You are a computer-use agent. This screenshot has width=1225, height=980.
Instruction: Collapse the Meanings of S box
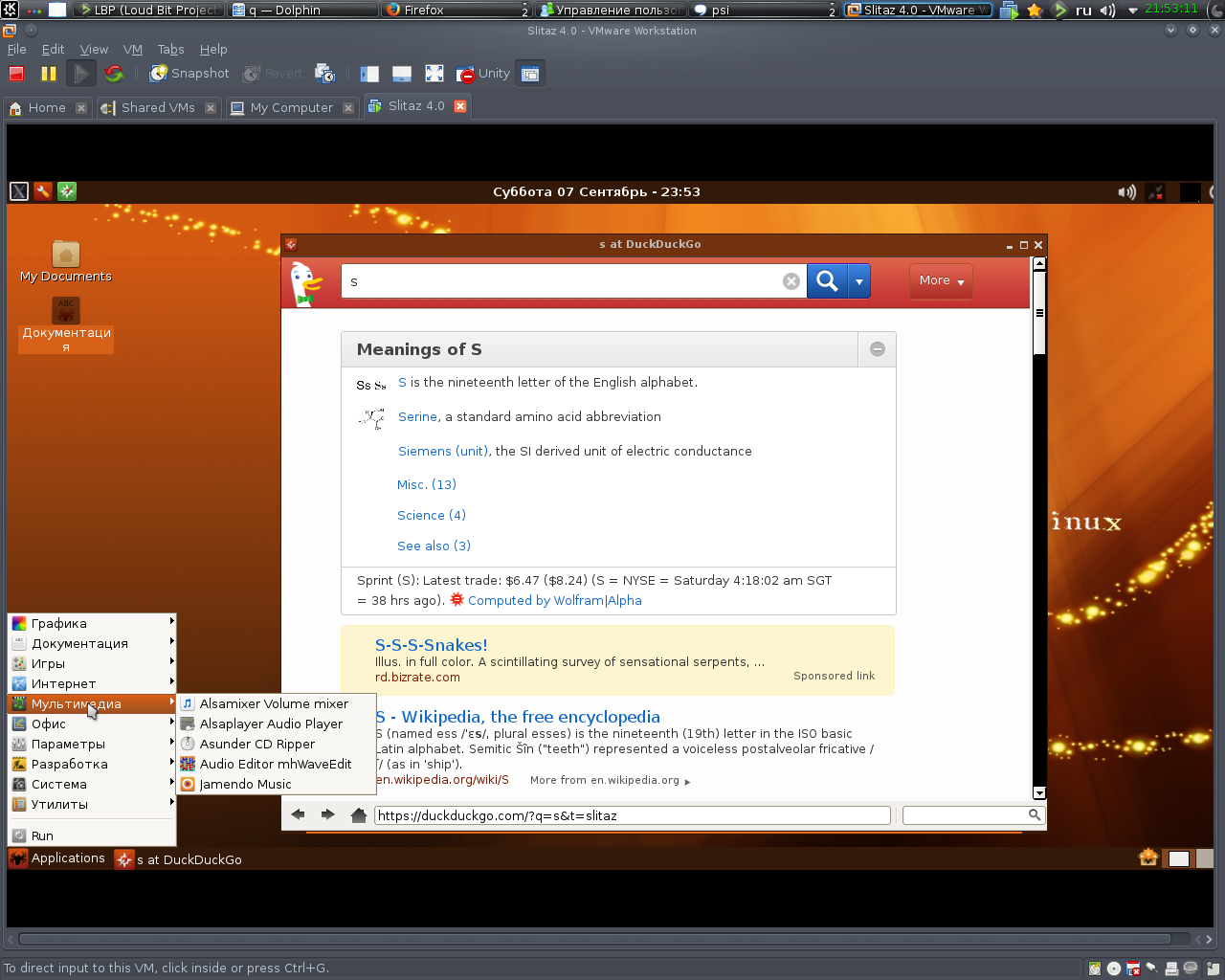tap(878, 349)
